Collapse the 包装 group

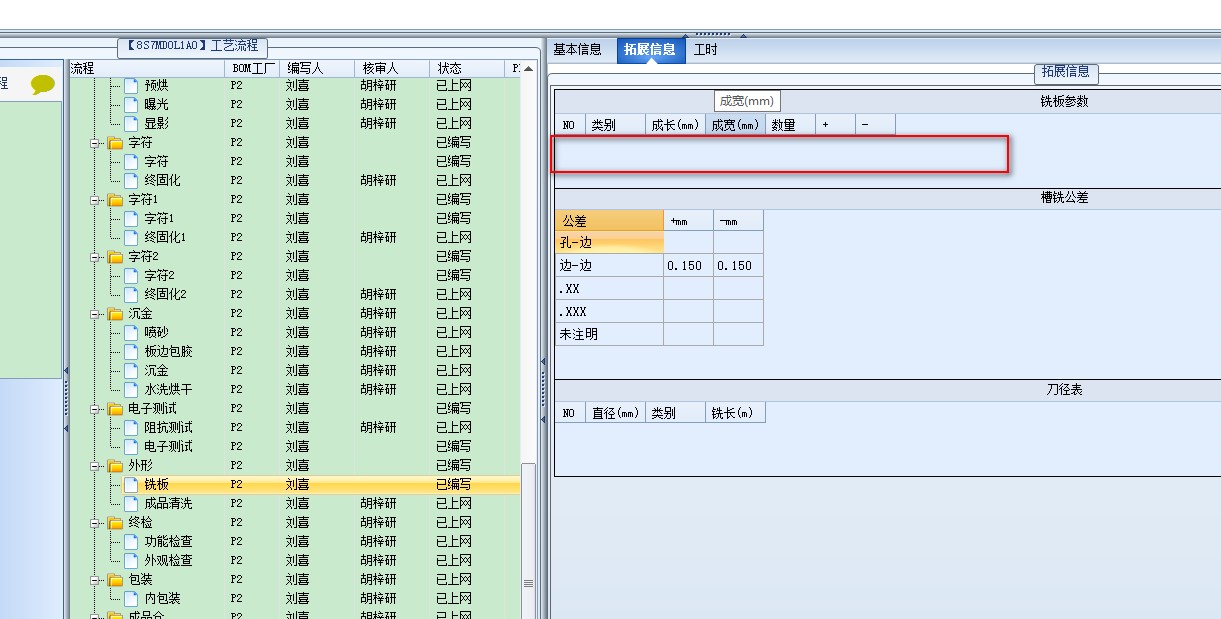tap(96, 580)
